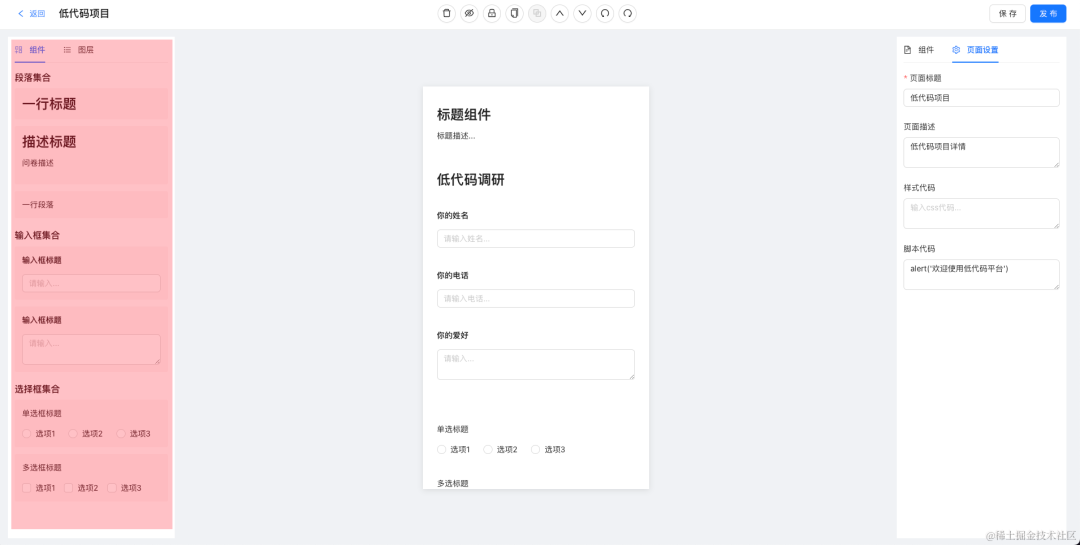
Task: Click the 你的电话 label on canvas
Action: coord(453,276)
